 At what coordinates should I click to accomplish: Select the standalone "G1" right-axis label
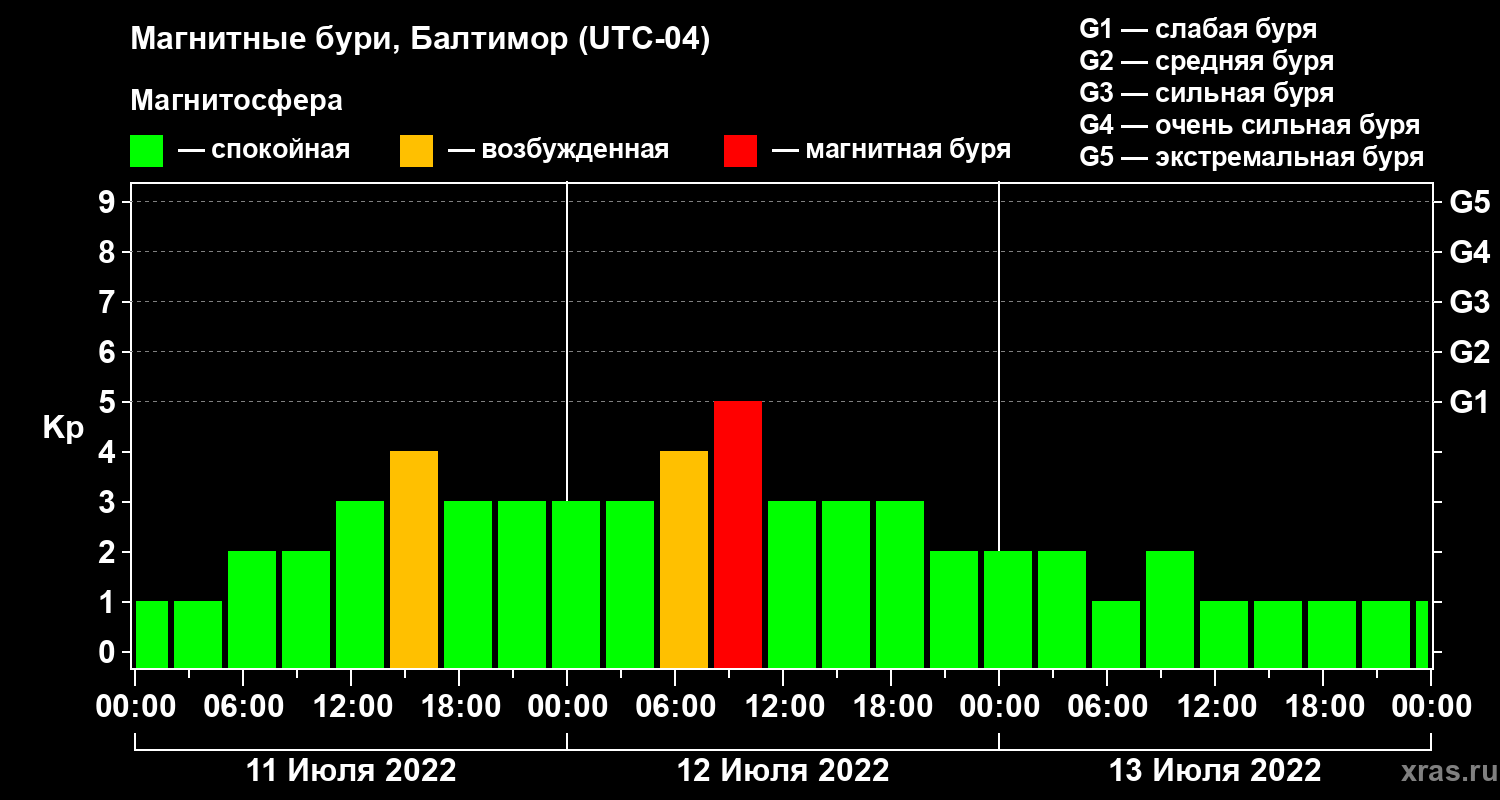(1470, 402)
